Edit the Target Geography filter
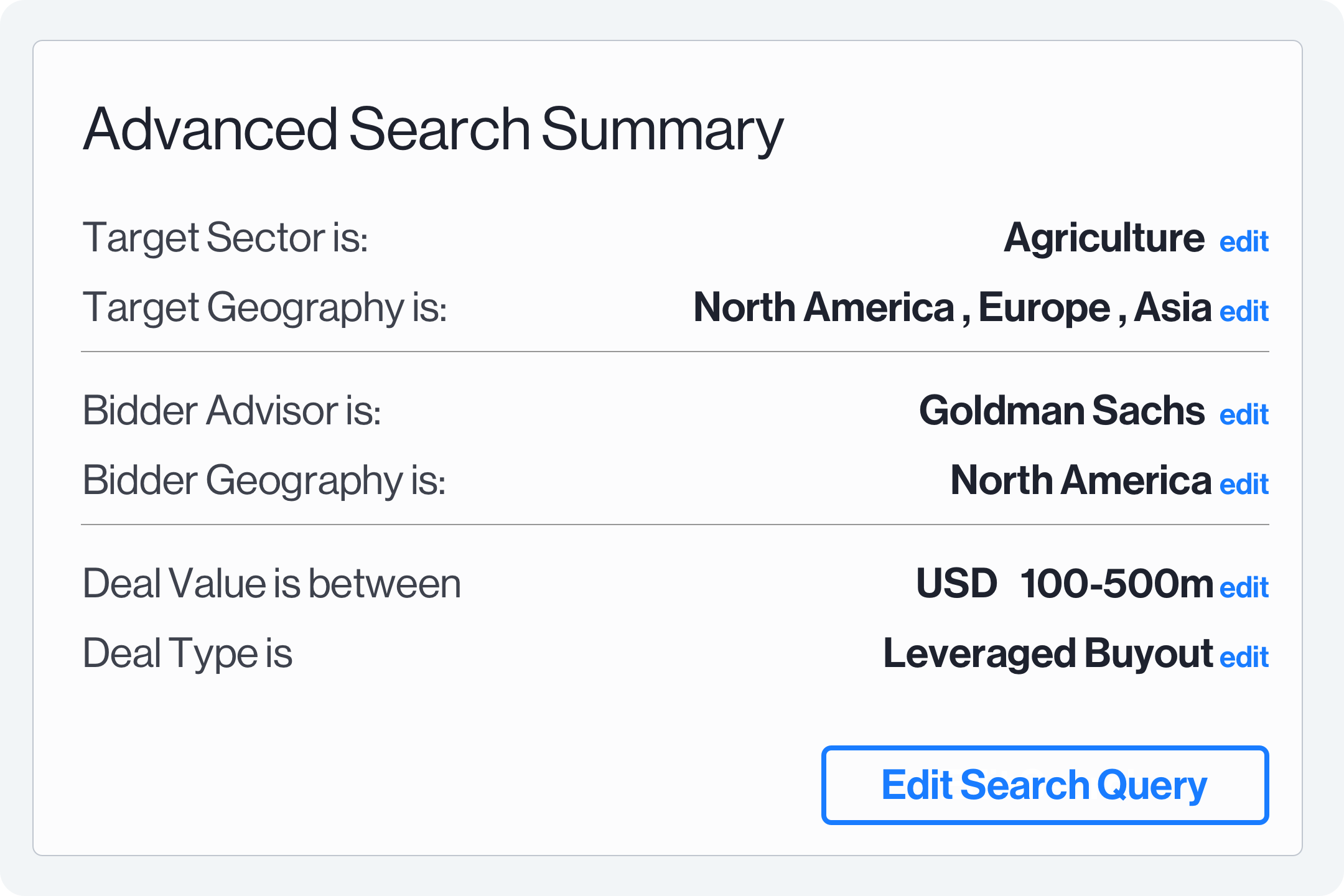Screen dimensions: 1344x896 [1244, 311]
